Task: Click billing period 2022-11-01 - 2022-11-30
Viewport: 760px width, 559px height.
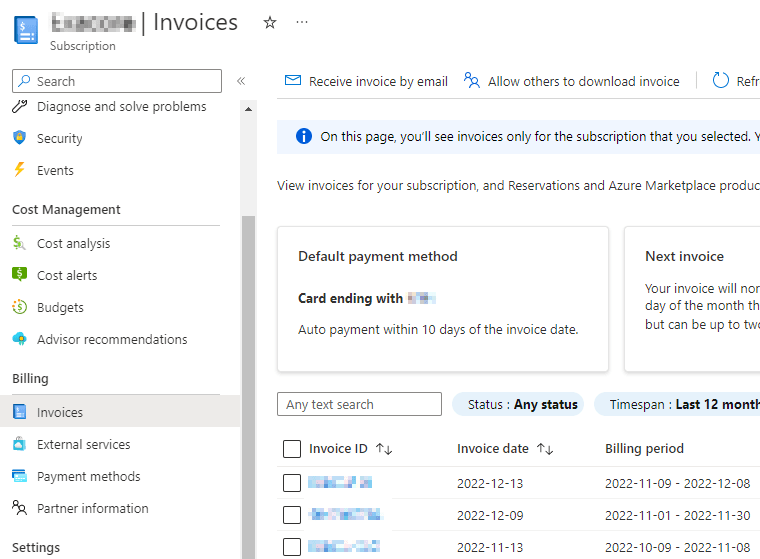Action: pos(678,515)
